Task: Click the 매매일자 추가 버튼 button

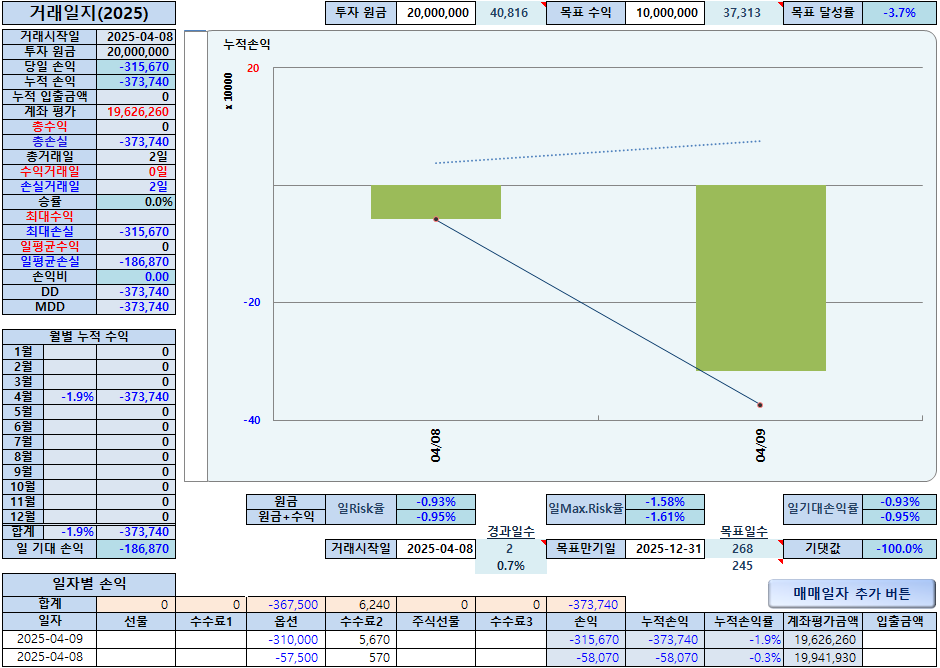Action: 851,594
